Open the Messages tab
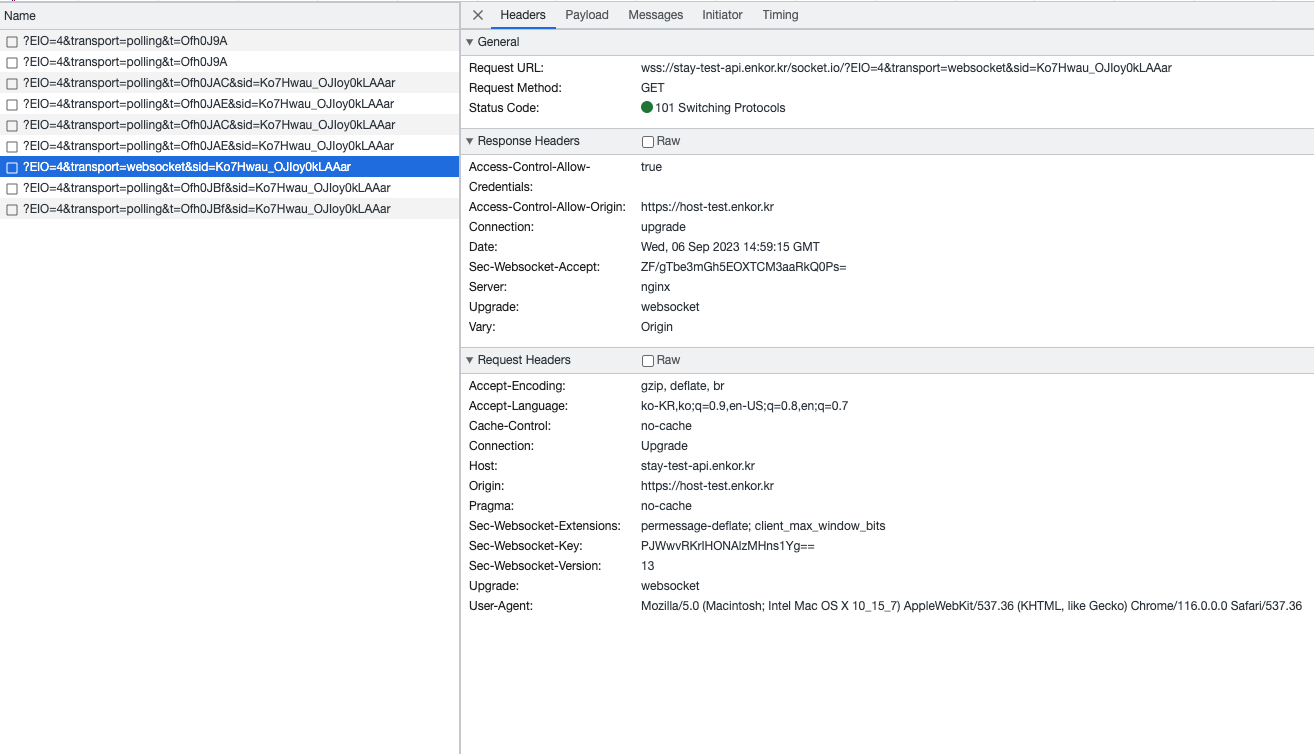The image size is (1314, 754). pyautogui.click(x=656, y=15)
